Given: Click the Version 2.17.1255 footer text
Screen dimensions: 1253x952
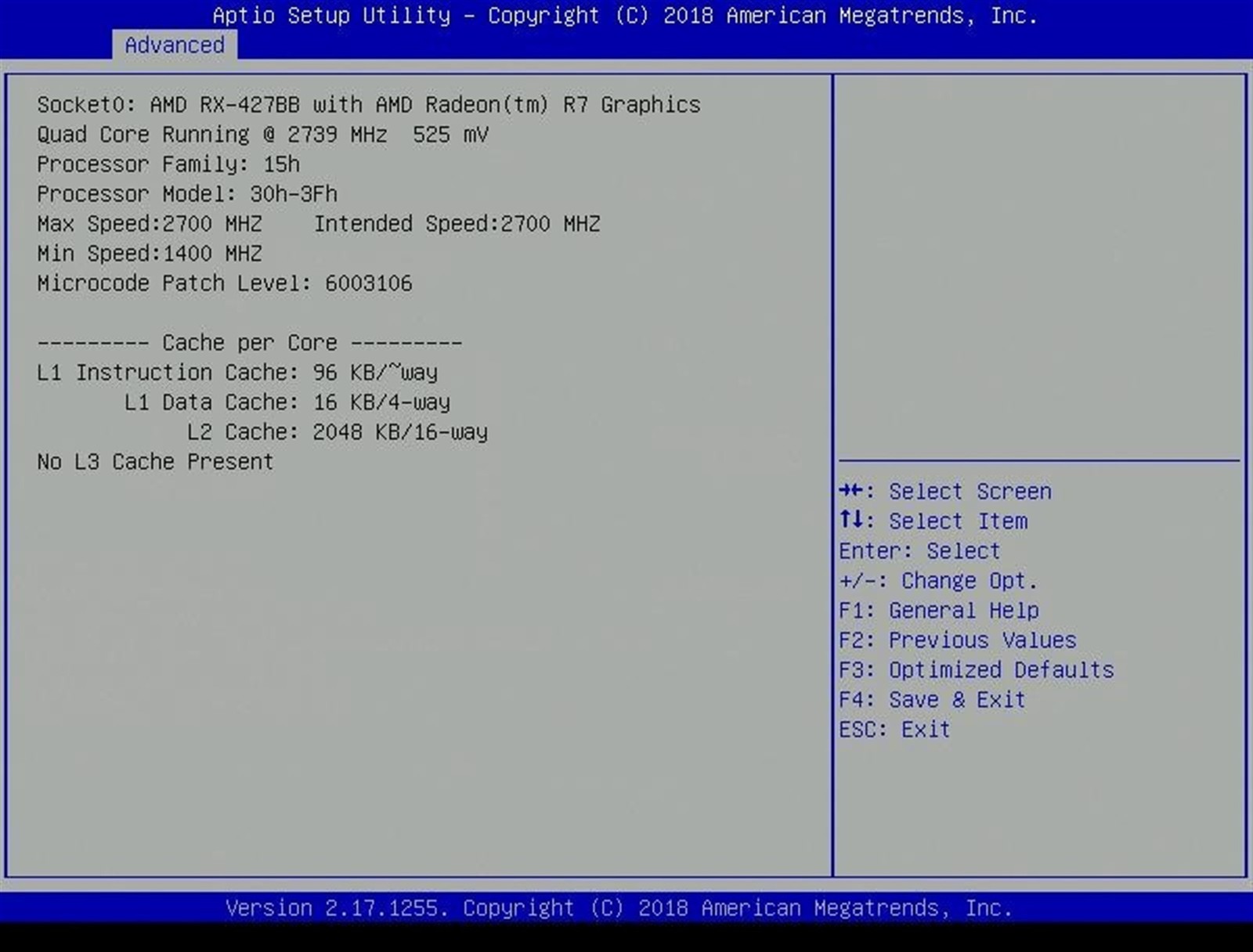Looking at the screenshot, I should click(619, 907).
